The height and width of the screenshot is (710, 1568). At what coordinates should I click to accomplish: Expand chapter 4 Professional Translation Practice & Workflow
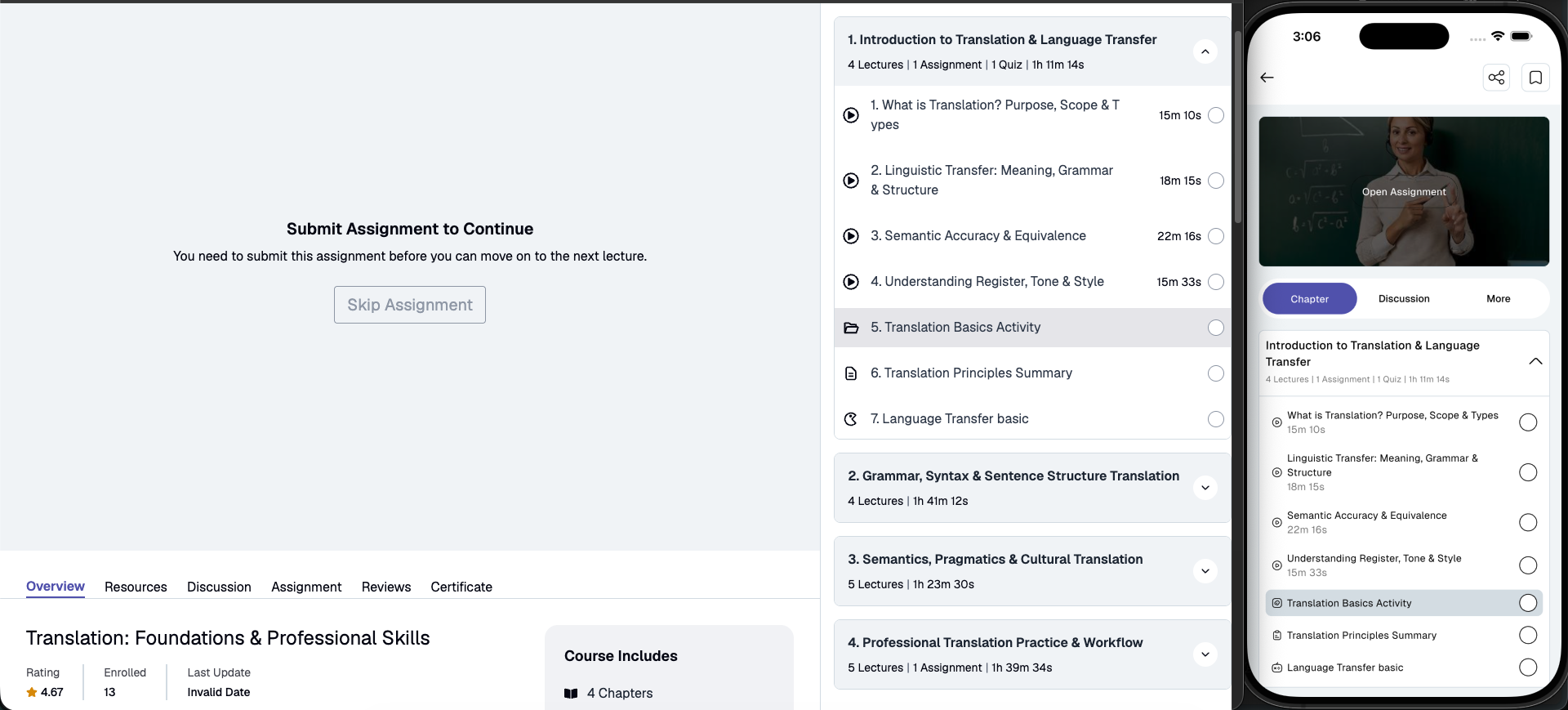[1205, 654]
